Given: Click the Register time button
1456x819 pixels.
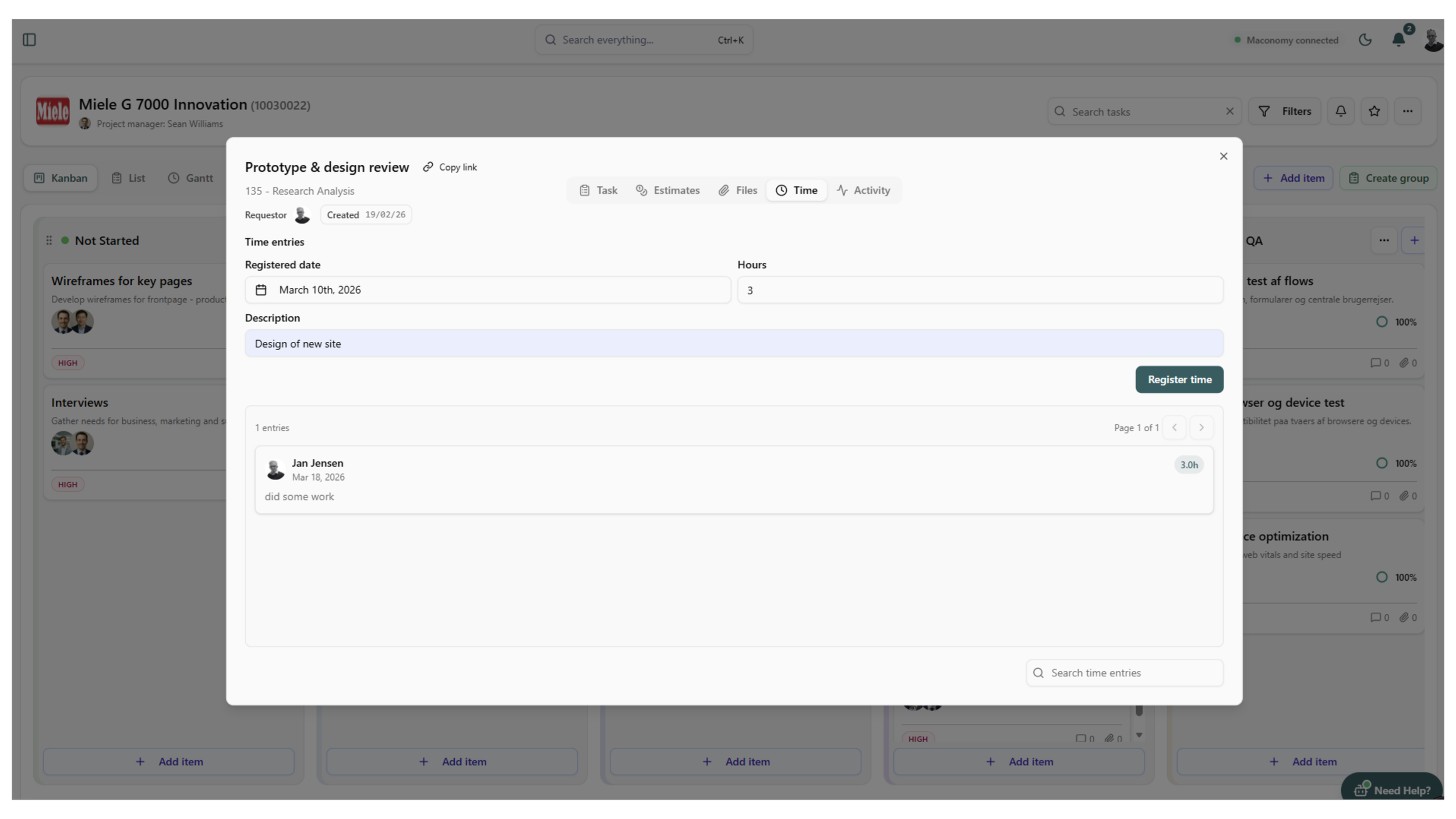Looking at the screenshot, I should (1179, 380).
